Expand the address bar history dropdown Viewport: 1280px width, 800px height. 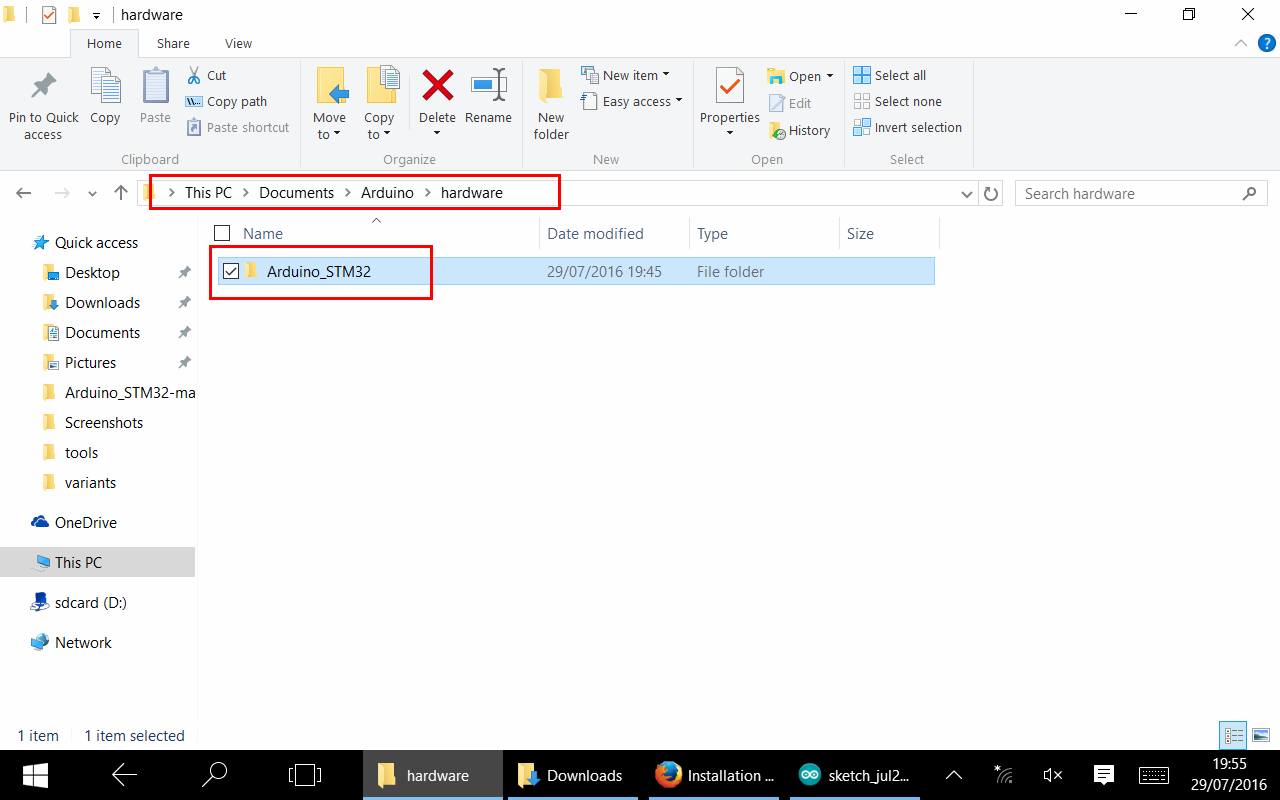click(967, 194)
